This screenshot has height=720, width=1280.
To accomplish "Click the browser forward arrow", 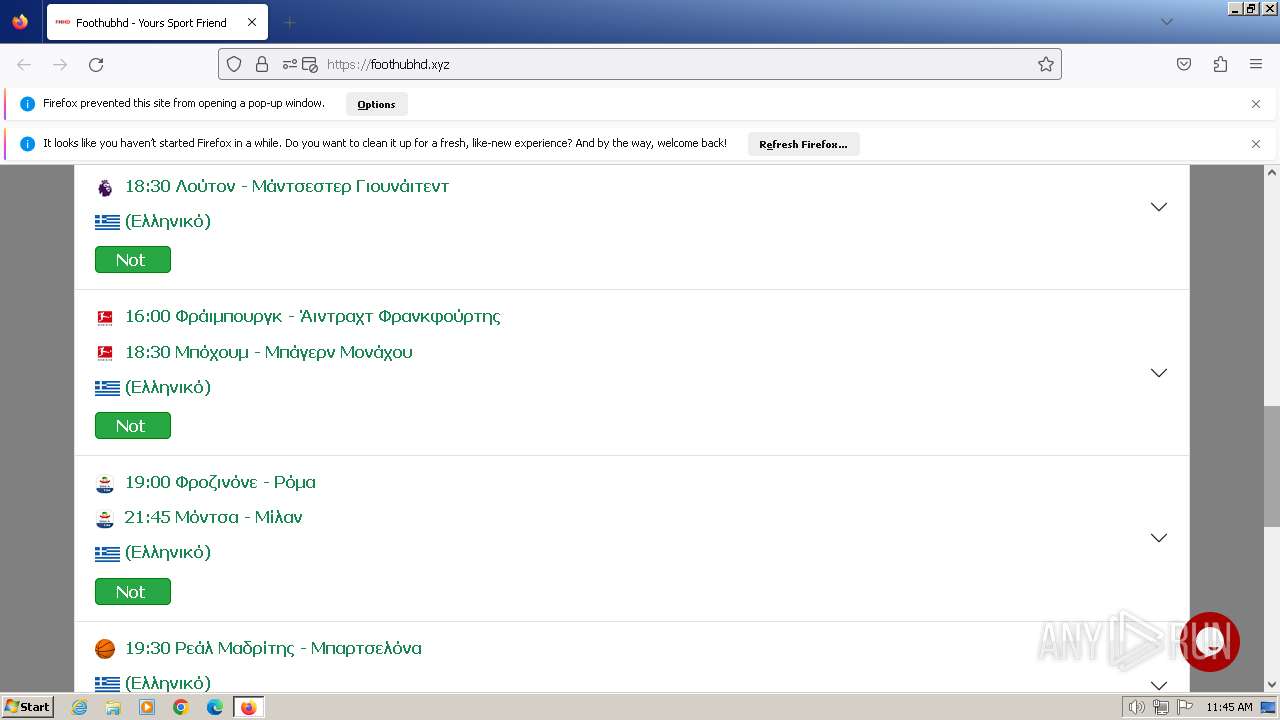I will (60, 64).
